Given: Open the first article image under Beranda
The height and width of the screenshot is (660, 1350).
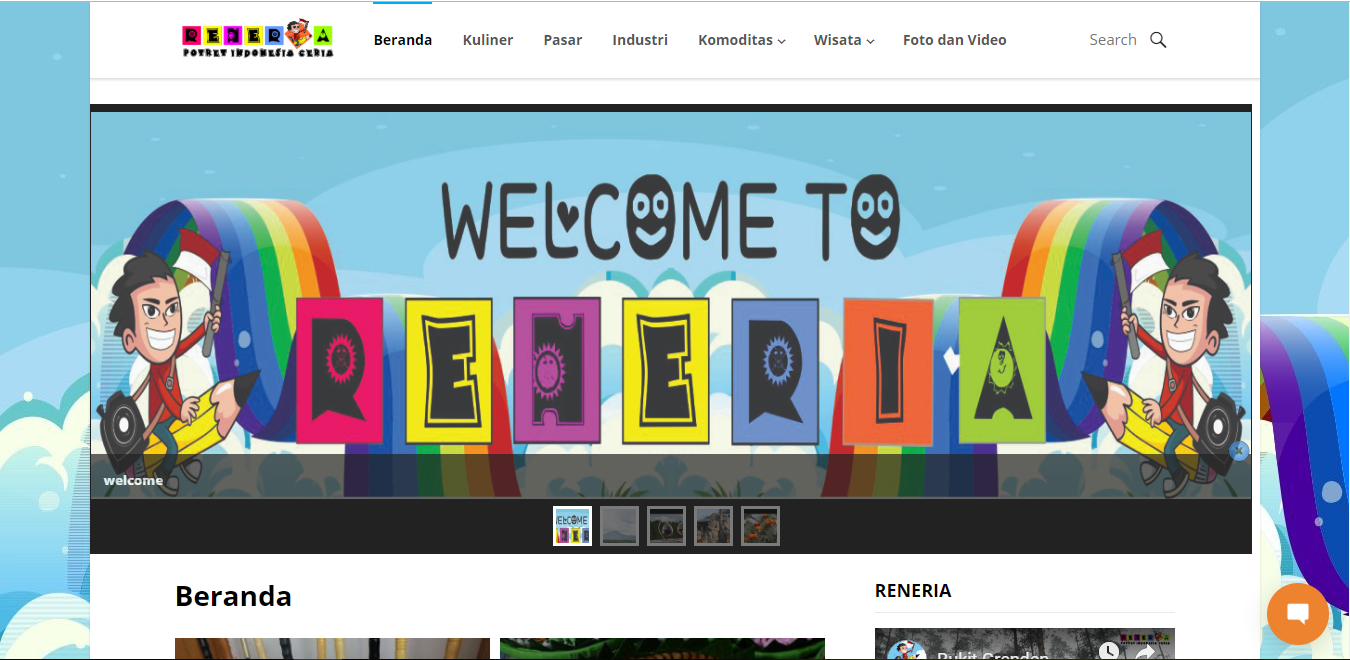Looking at the screenshot, I should pyautogui.click(x=332, y=649).
